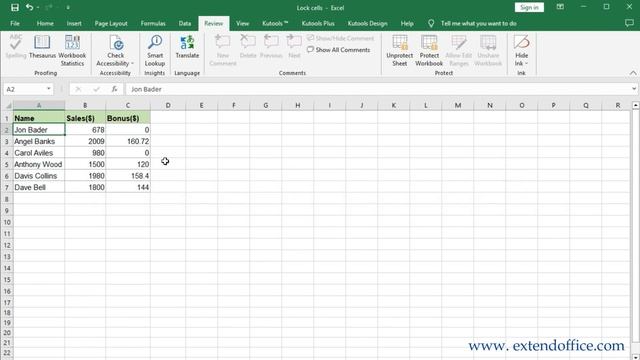This screenshot has width=640, height=360.
Task: Open Smart Lookup
Action: point(155,51)
